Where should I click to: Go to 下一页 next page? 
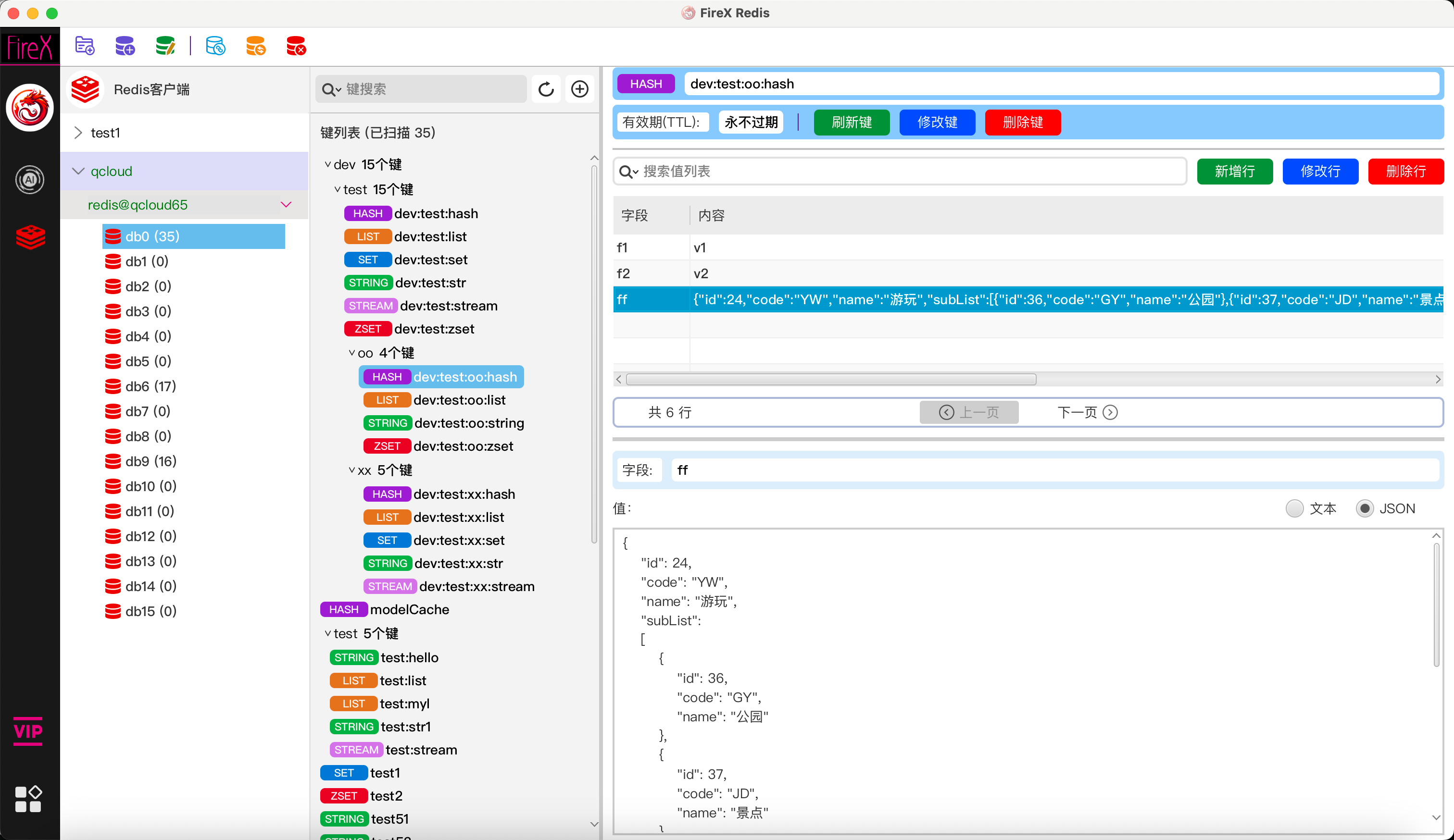pos(1087,412)
